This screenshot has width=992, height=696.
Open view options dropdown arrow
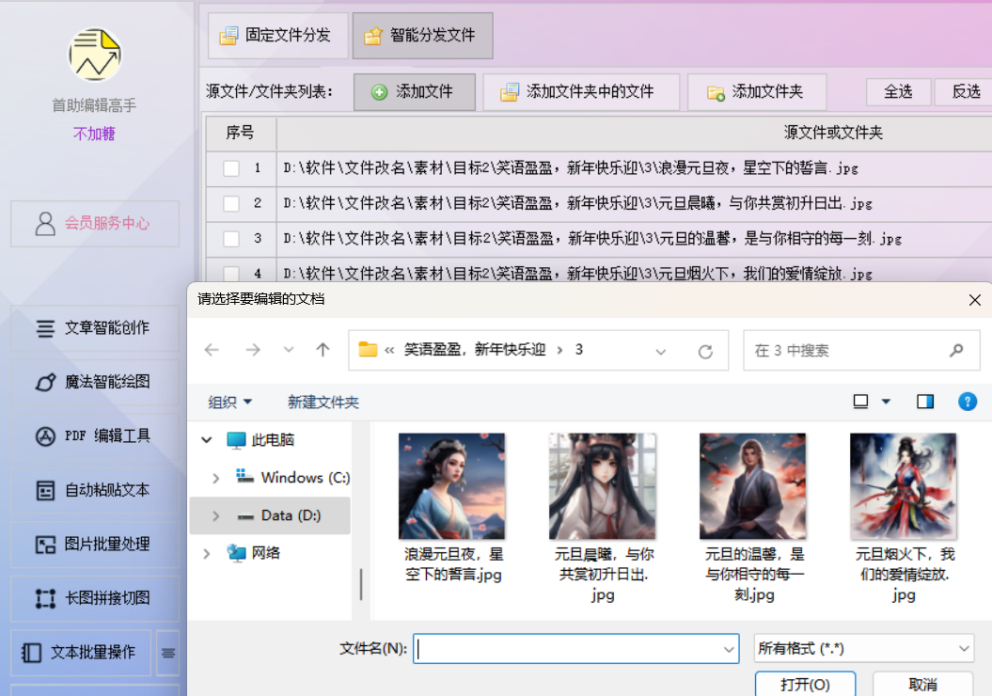(886, 402)
